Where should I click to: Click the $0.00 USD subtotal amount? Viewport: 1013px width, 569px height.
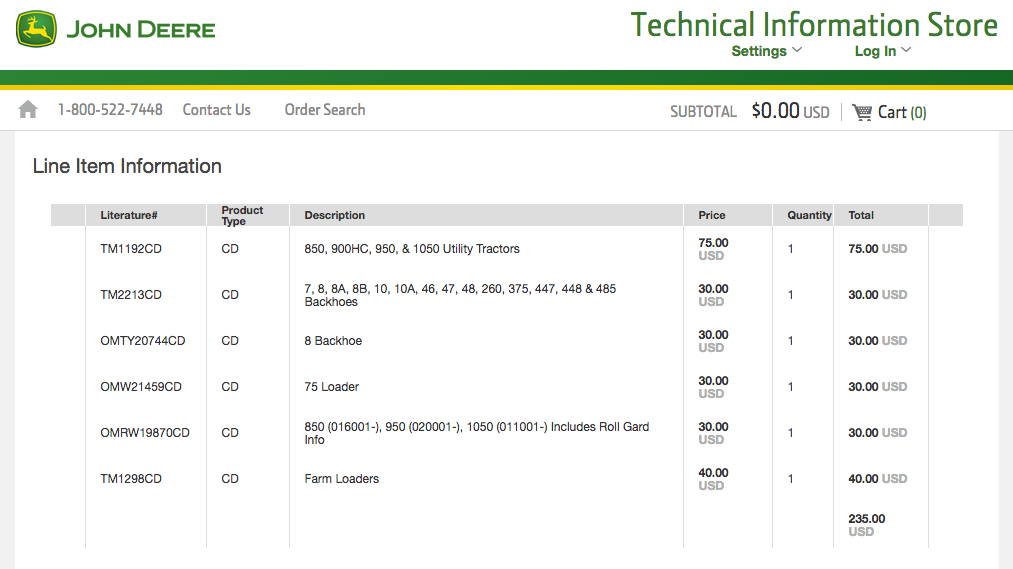[x=790, y=111]
